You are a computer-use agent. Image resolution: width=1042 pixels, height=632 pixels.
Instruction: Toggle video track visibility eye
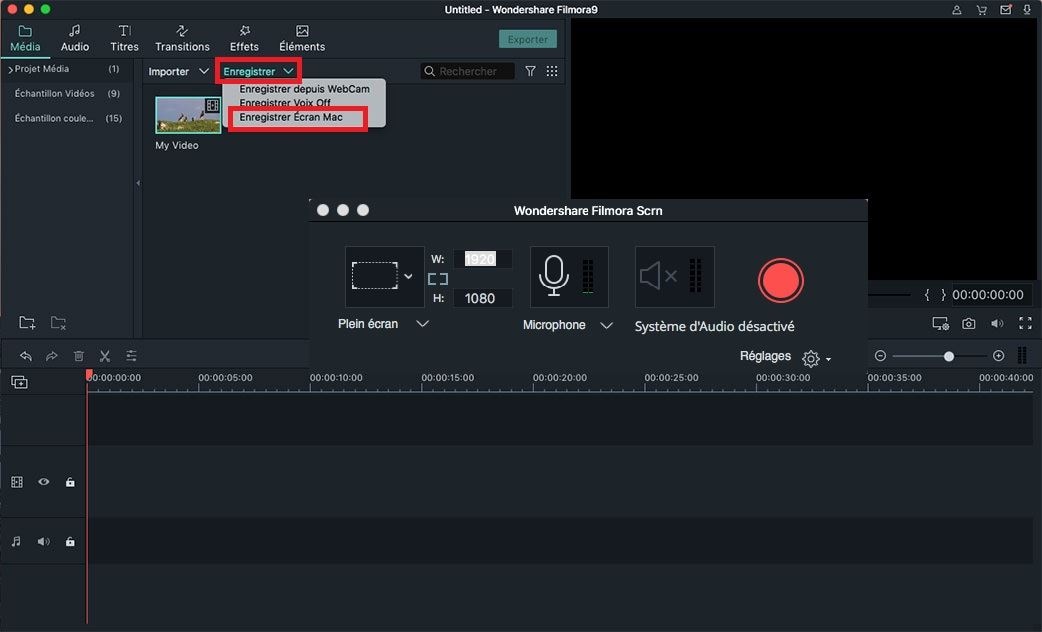coord(44,482)
